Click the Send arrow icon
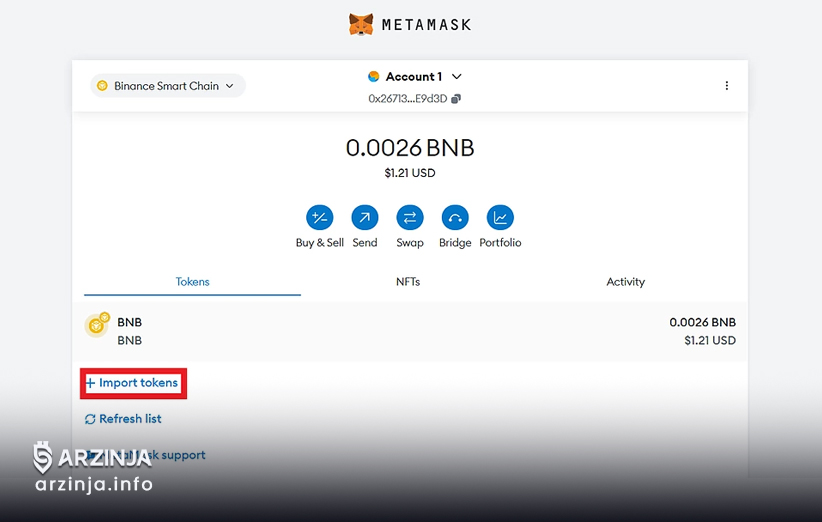822x522 pixels. pyautogui.click(x=365, y=218)
